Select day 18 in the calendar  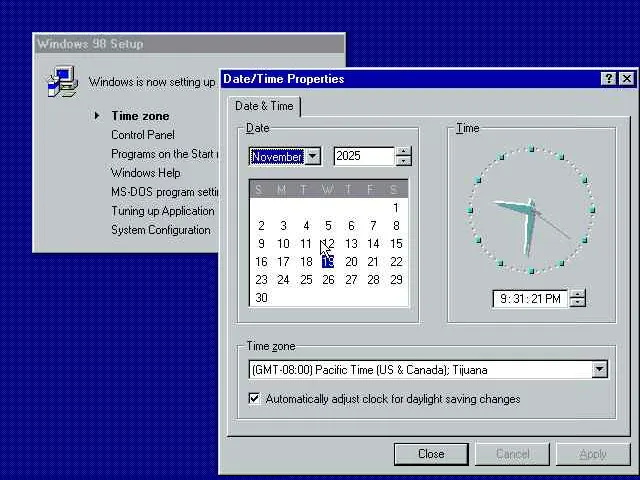click(x=306, y=262)
